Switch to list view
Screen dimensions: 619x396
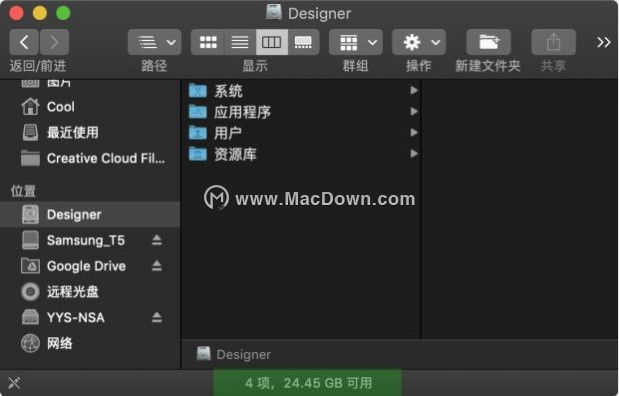[x=240, y=42]
